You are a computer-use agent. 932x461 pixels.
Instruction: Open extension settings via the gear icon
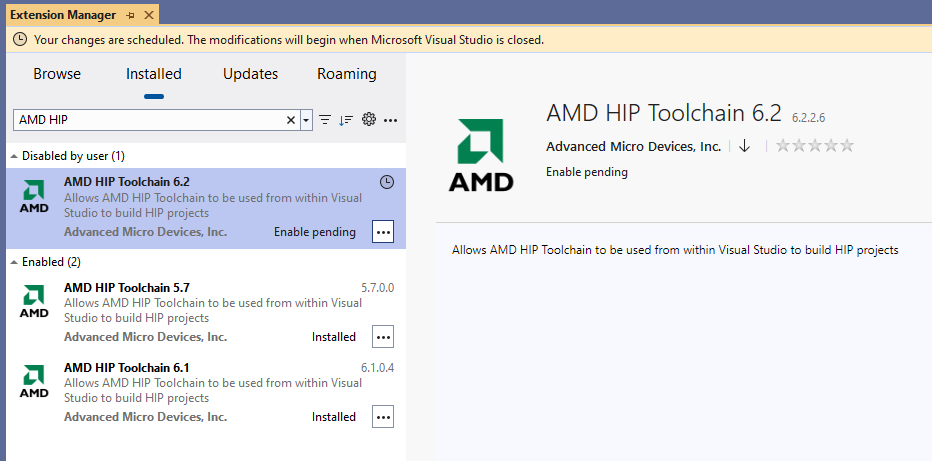[368, 120]
